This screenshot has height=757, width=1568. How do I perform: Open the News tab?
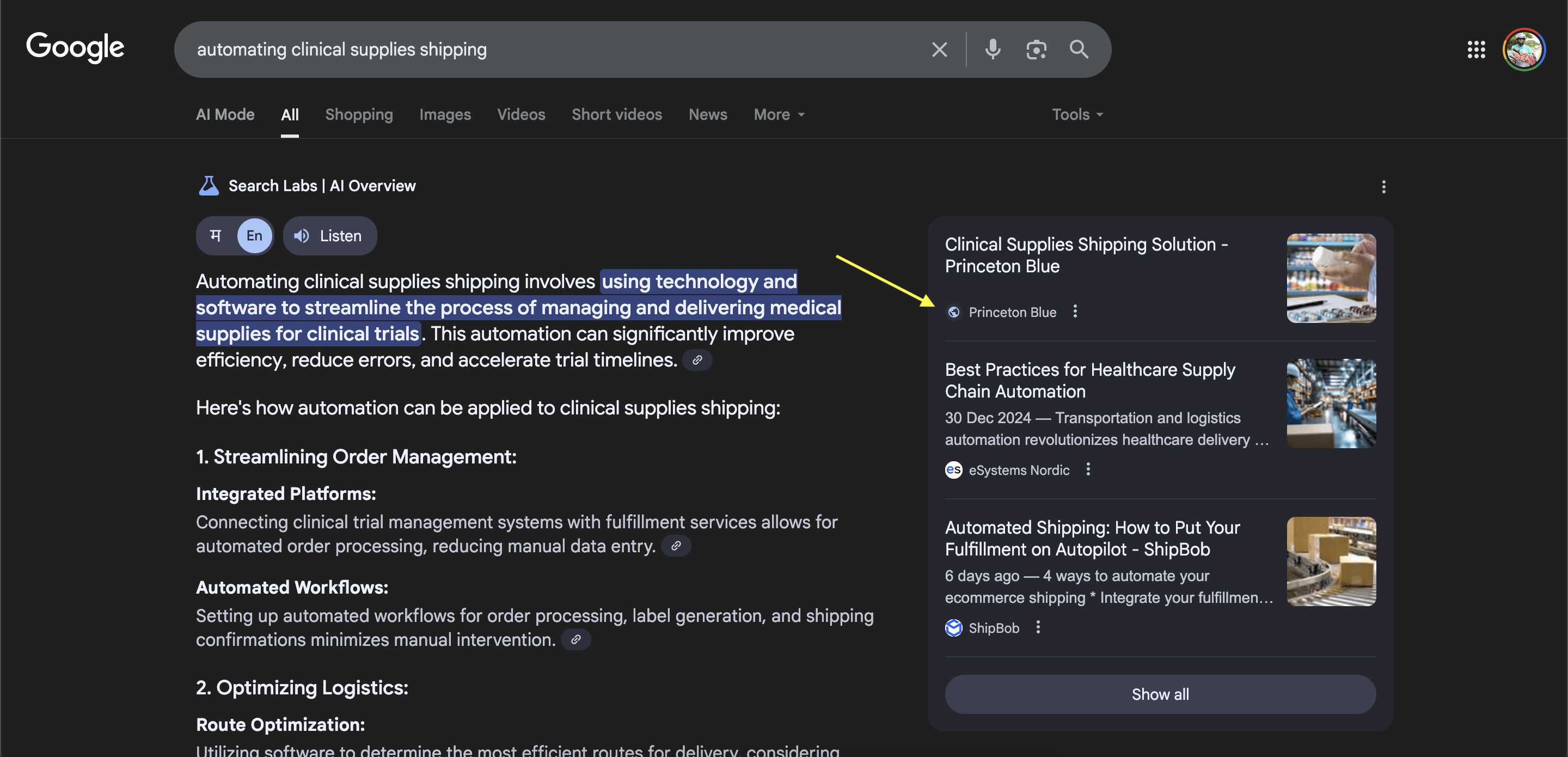click(708, 114)
